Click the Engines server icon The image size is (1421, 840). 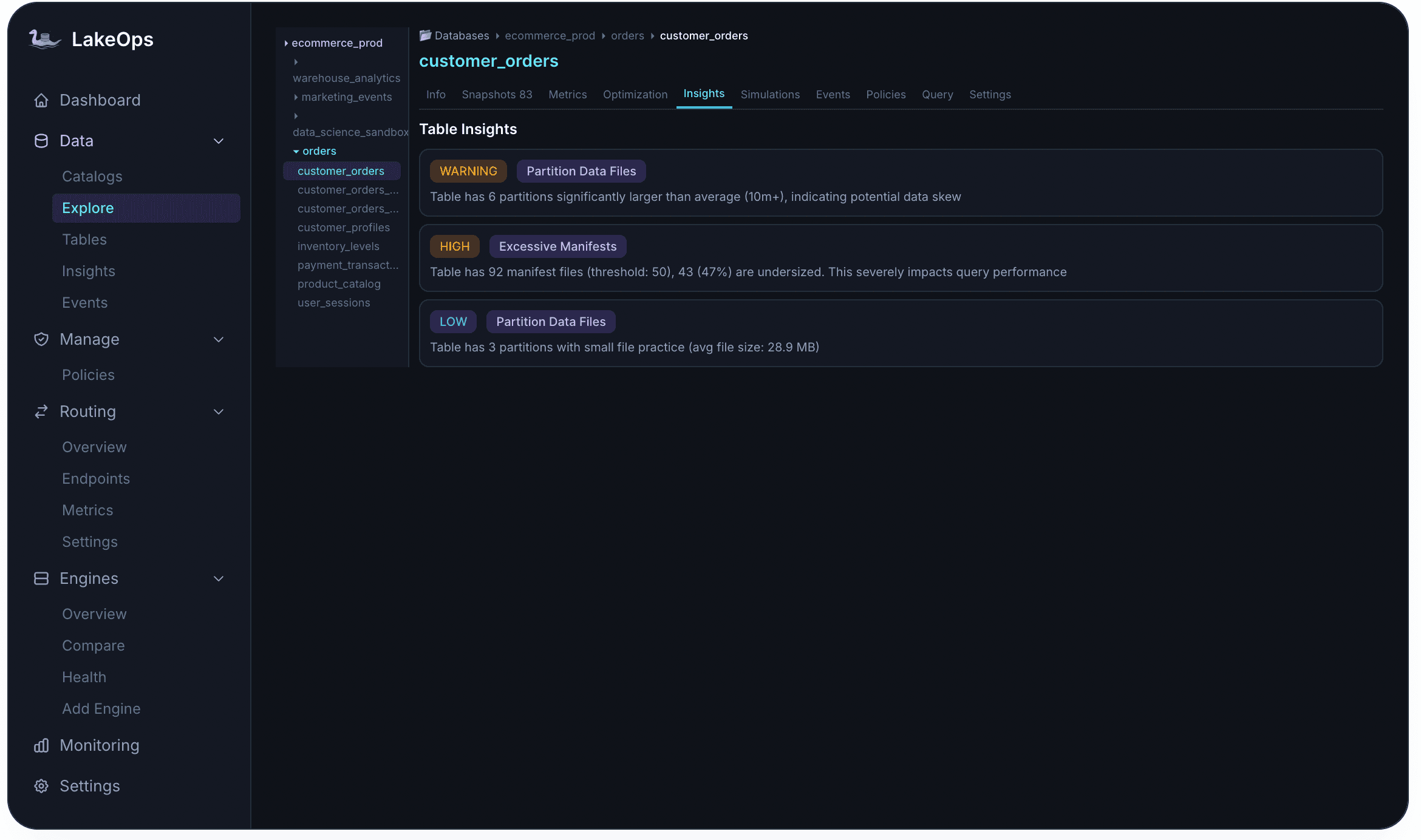pyautogui.click(x=41, y=578)
